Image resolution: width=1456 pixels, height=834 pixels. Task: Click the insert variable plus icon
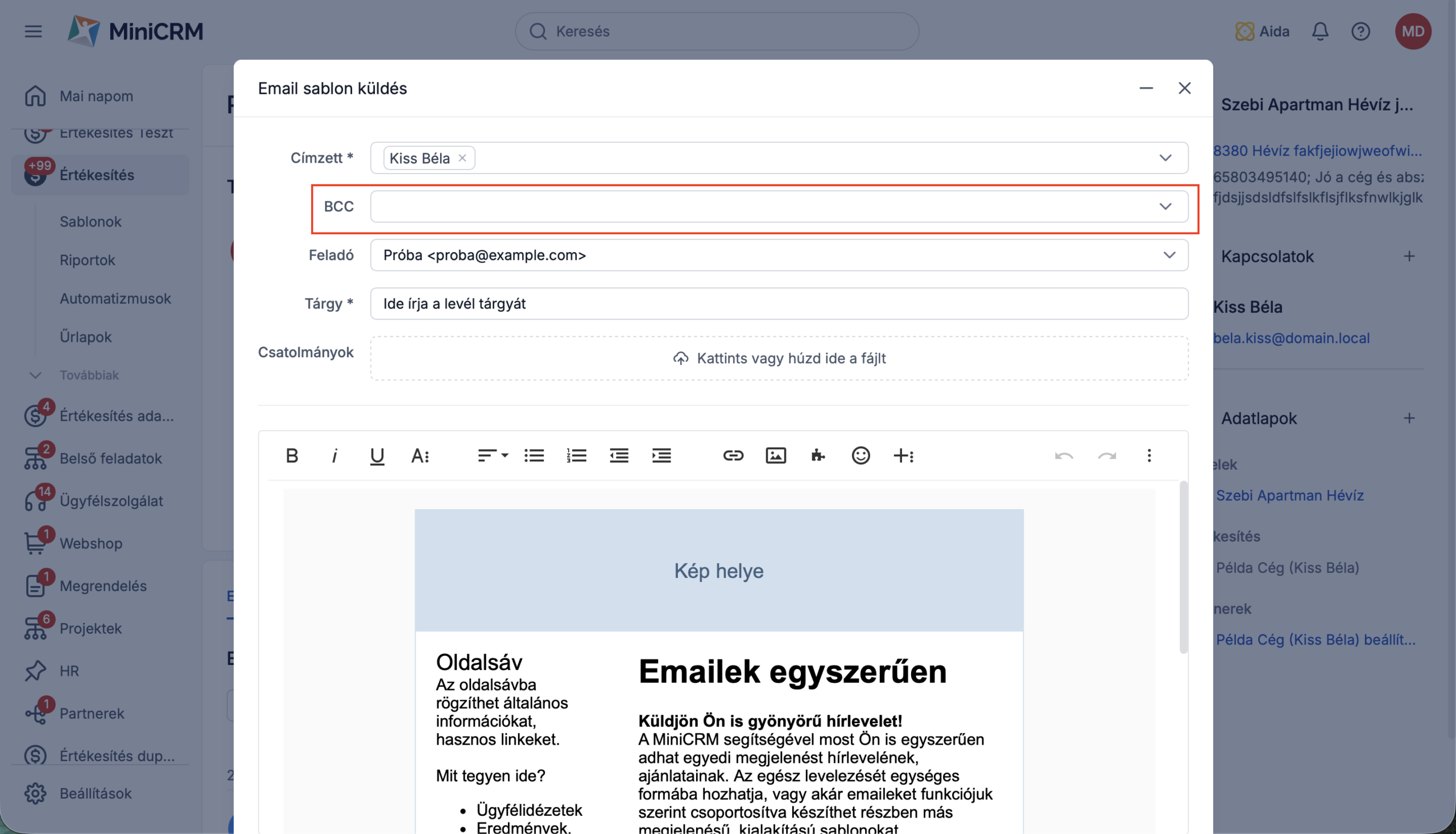click(x=904, y=455)
